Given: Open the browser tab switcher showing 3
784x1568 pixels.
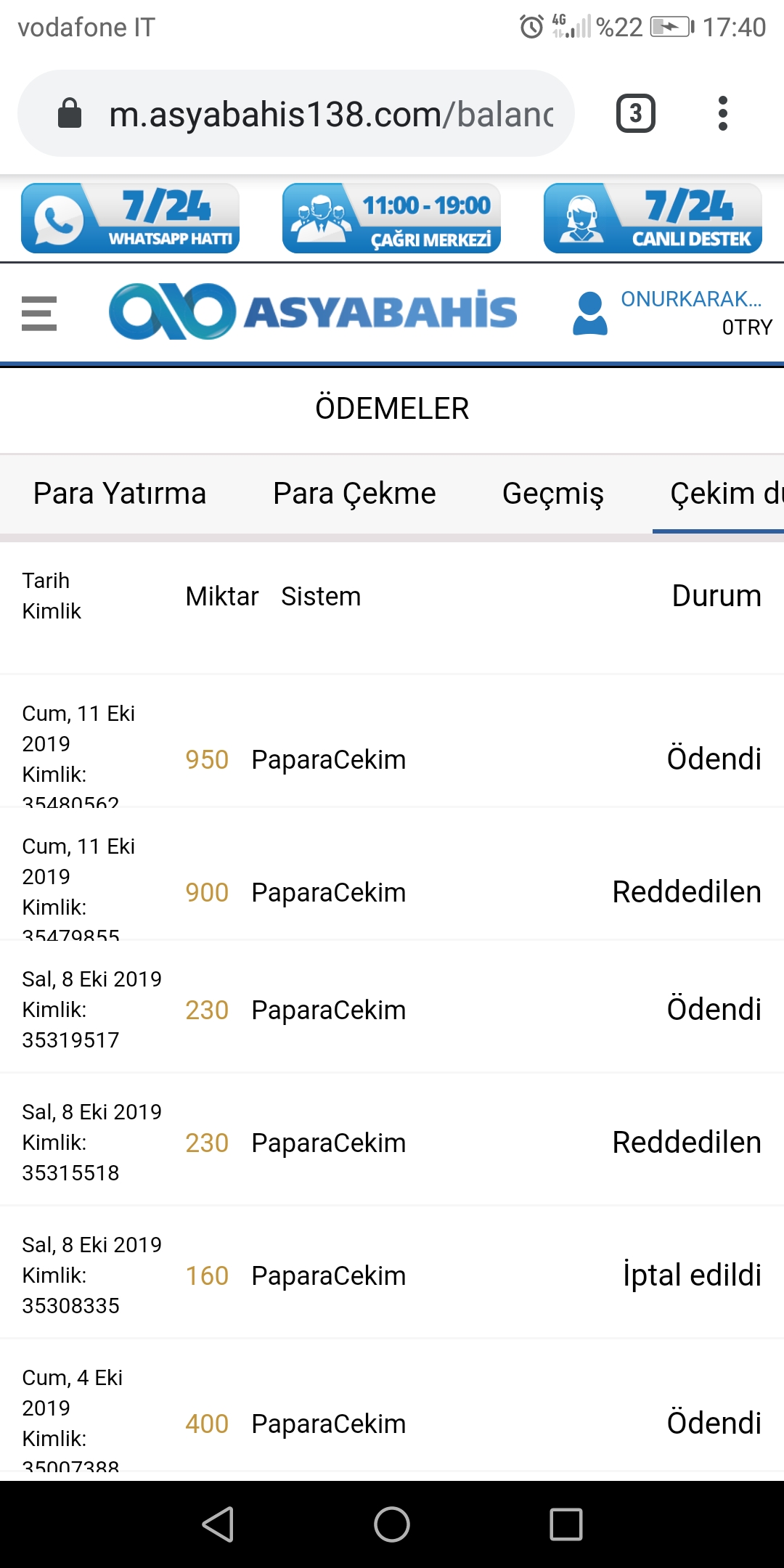Looking at the screenshot, I should pos(635,113).
